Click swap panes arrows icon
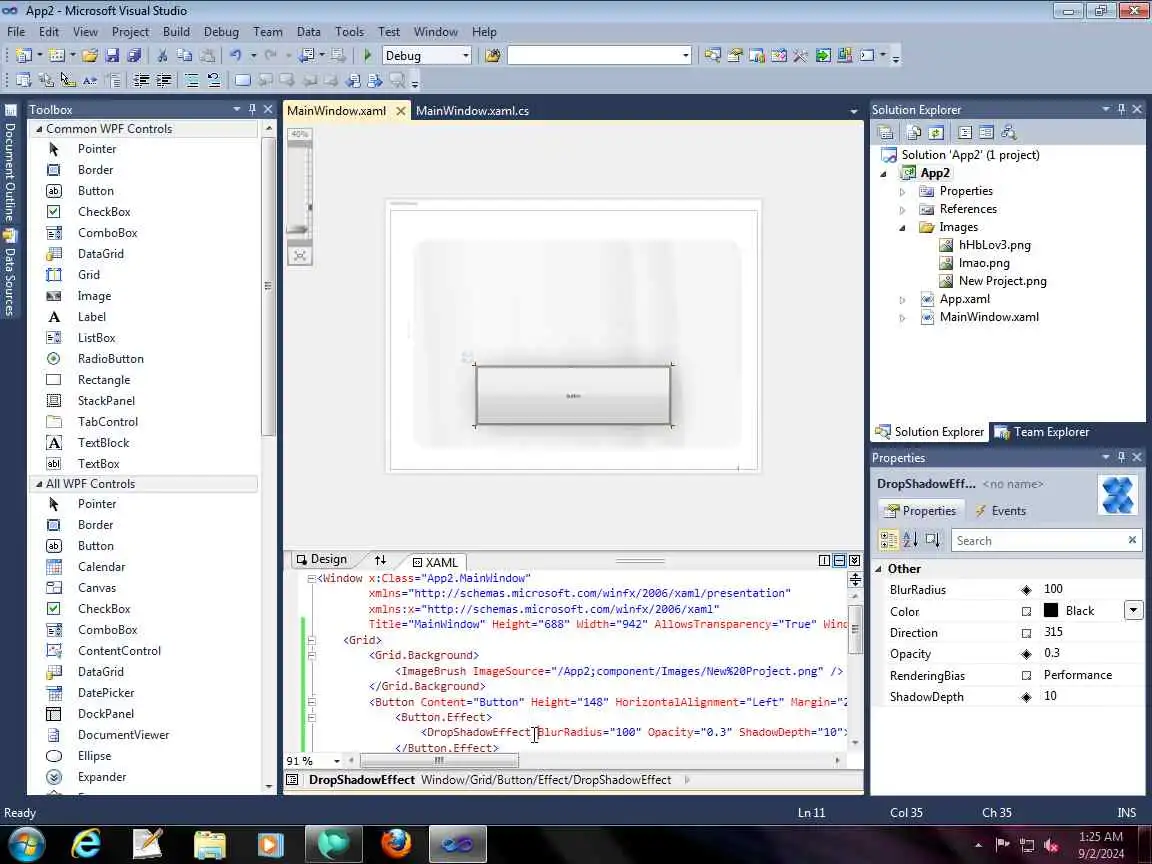1152x864 pixels. click(x=380, y=560)
